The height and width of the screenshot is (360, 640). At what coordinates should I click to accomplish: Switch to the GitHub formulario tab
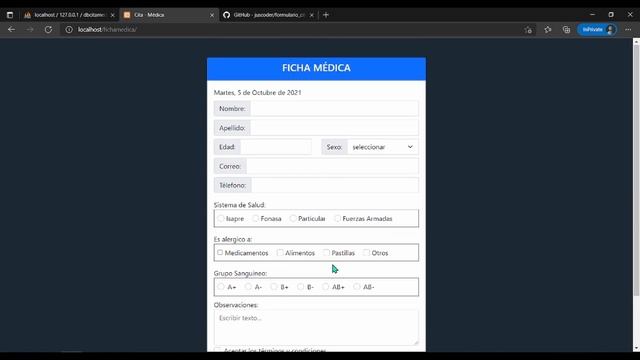pos(268,15)
